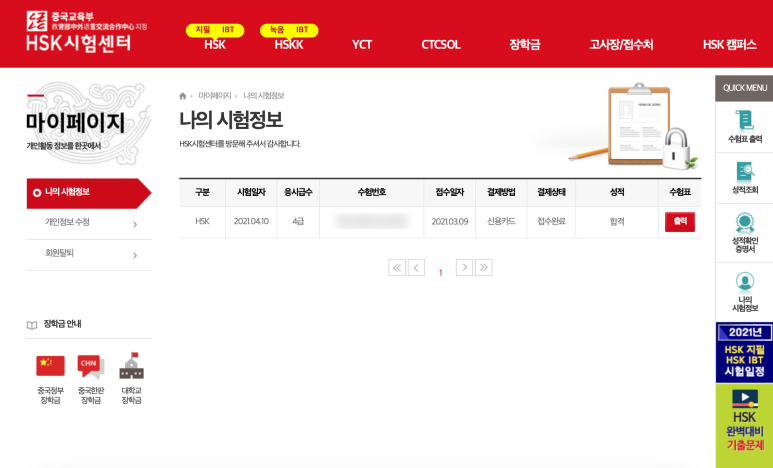Click the QUICK MENU header
The width and height of the screenshot is (773, 468).
click(x=744, y=88)
